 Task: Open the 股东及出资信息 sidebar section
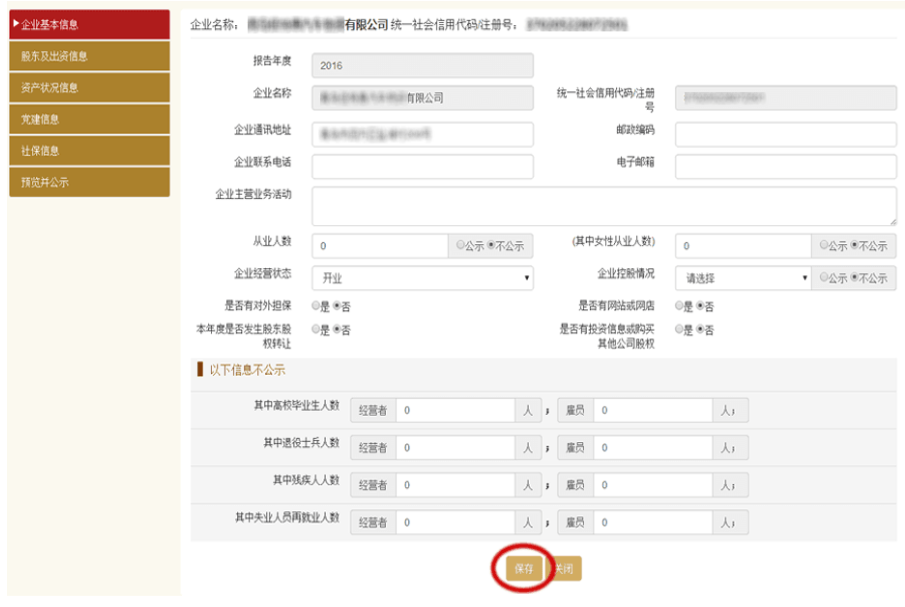tap(88, 56)
